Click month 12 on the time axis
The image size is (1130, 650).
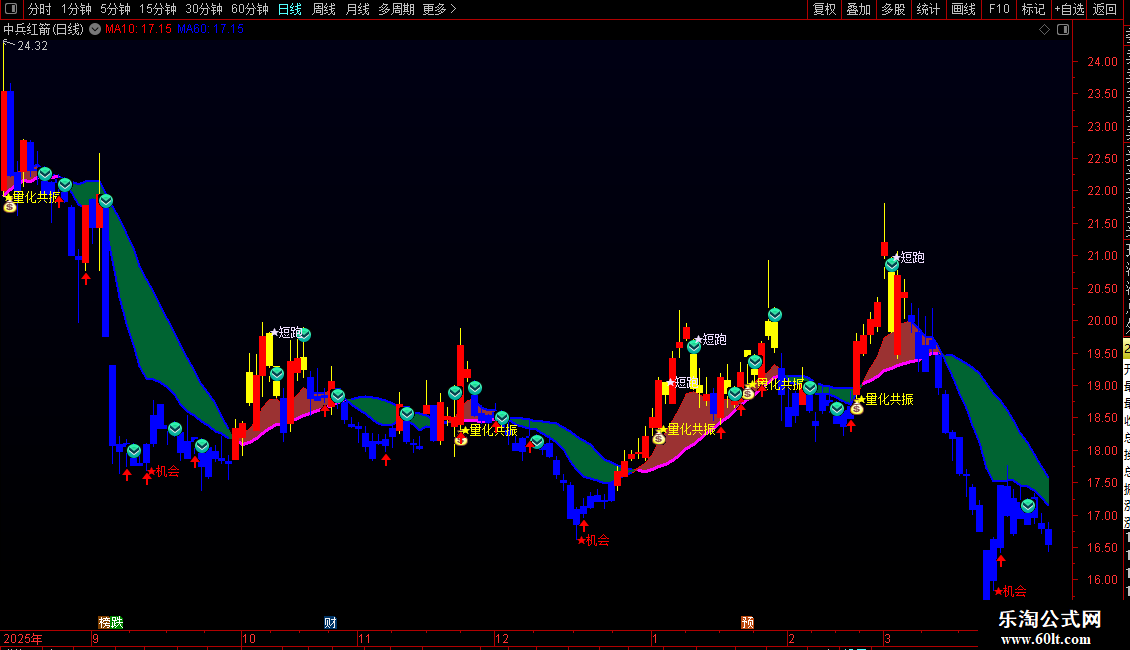[x=502, y=639]
